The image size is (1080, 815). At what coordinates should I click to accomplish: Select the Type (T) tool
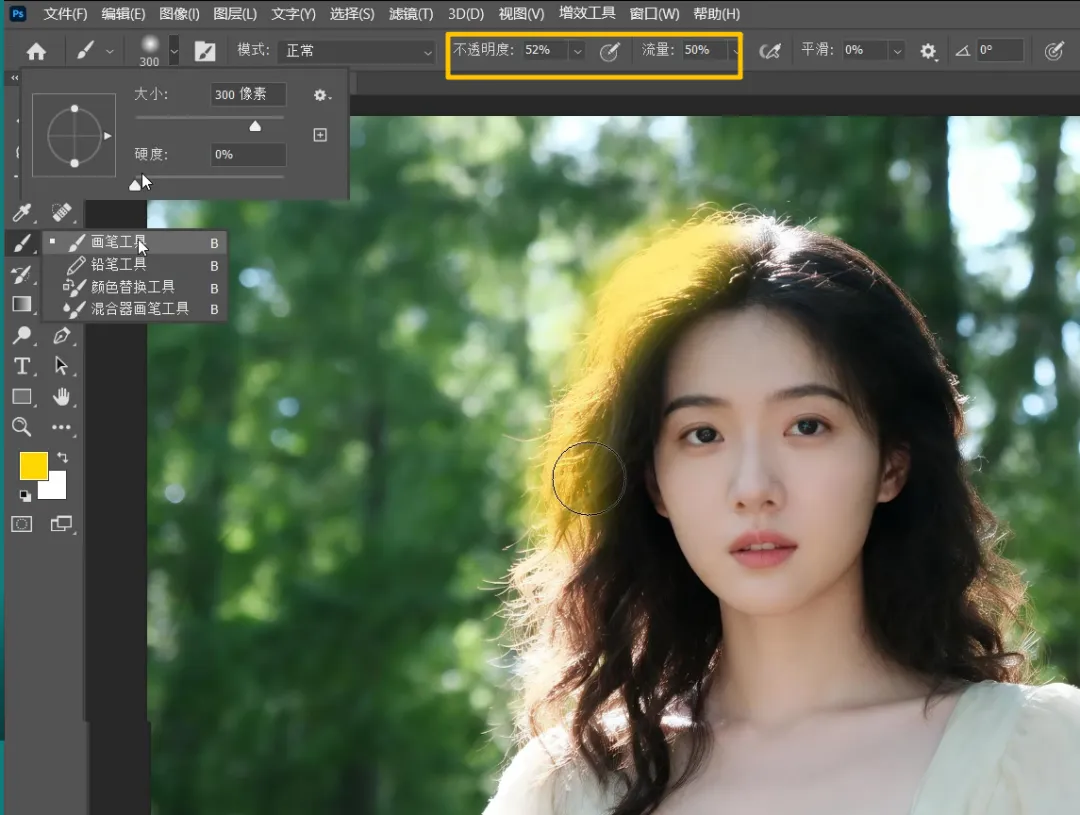[21, 366]
